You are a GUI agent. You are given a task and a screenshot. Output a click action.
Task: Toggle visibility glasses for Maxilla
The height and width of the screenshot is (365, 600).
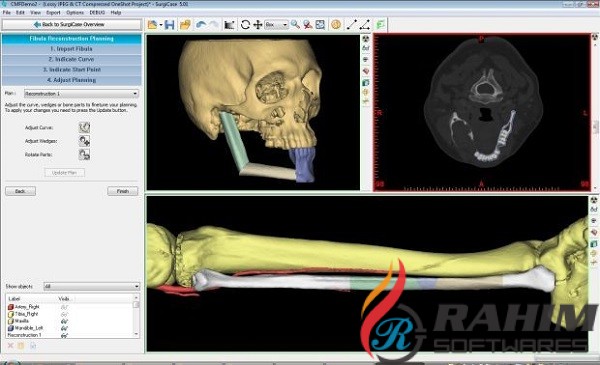[x=64, y=321]
